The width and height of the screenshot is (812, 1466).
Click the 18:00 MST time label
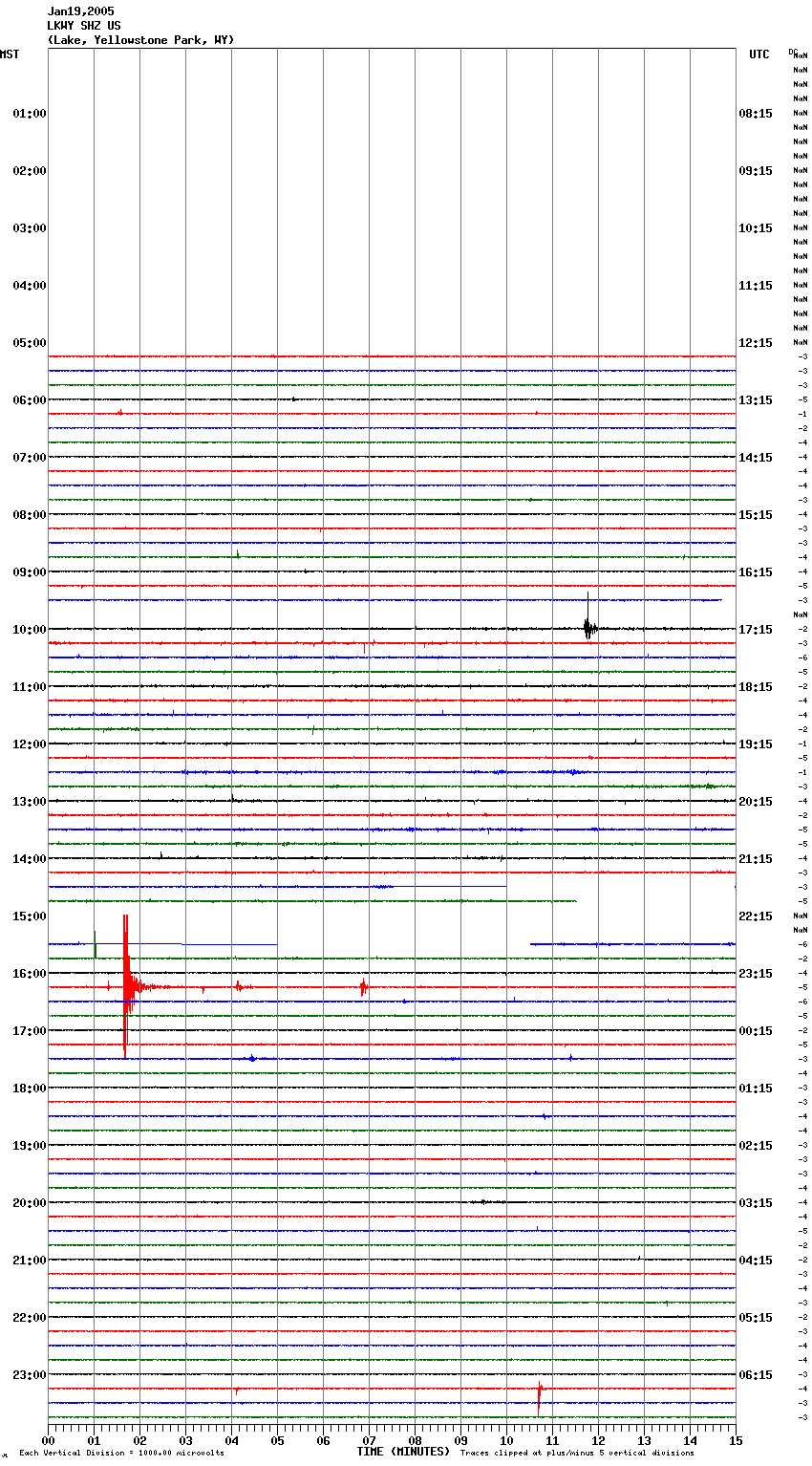[30, 1089]
